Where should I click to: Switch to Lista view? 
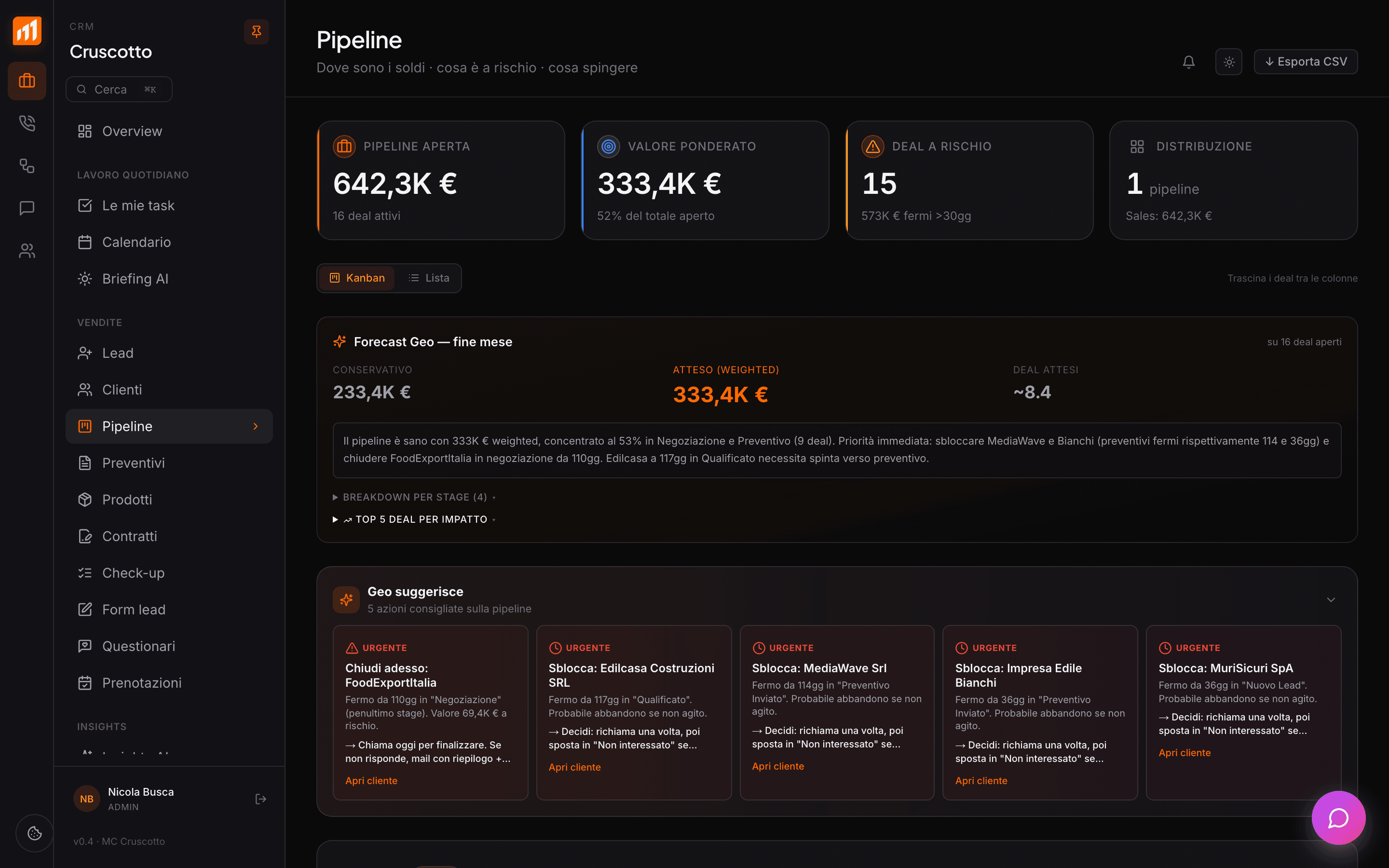(x=429, y=278)
